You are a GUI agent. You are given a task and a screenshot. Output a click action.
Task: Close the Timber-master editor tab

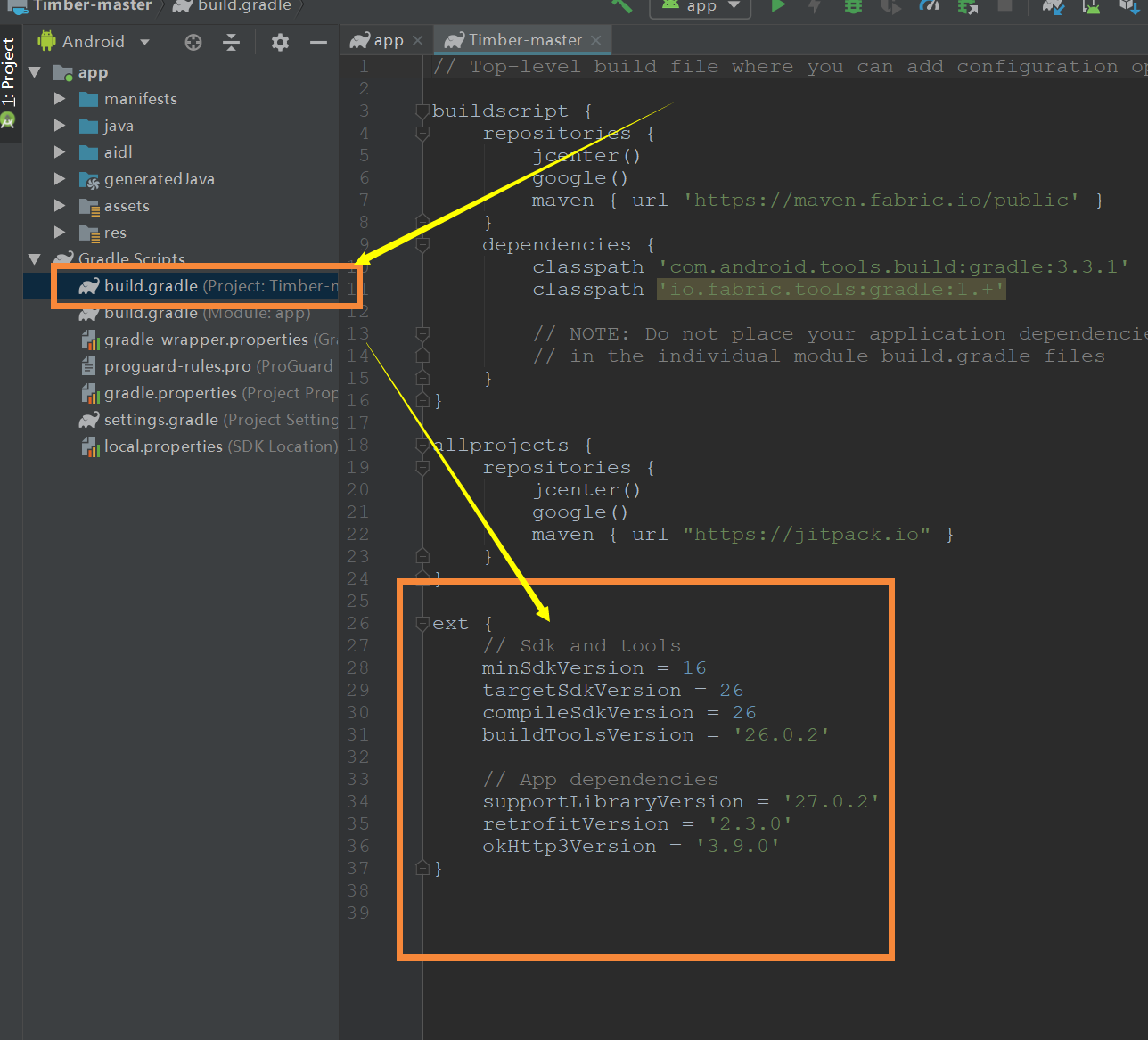pos(595,41)
